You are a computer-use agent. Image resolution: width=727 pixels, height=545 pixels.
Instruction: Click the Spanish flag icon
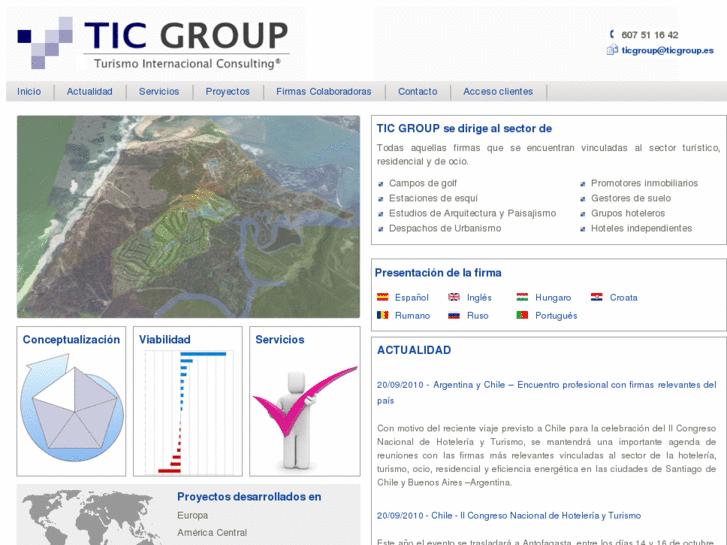pos(383,297)
